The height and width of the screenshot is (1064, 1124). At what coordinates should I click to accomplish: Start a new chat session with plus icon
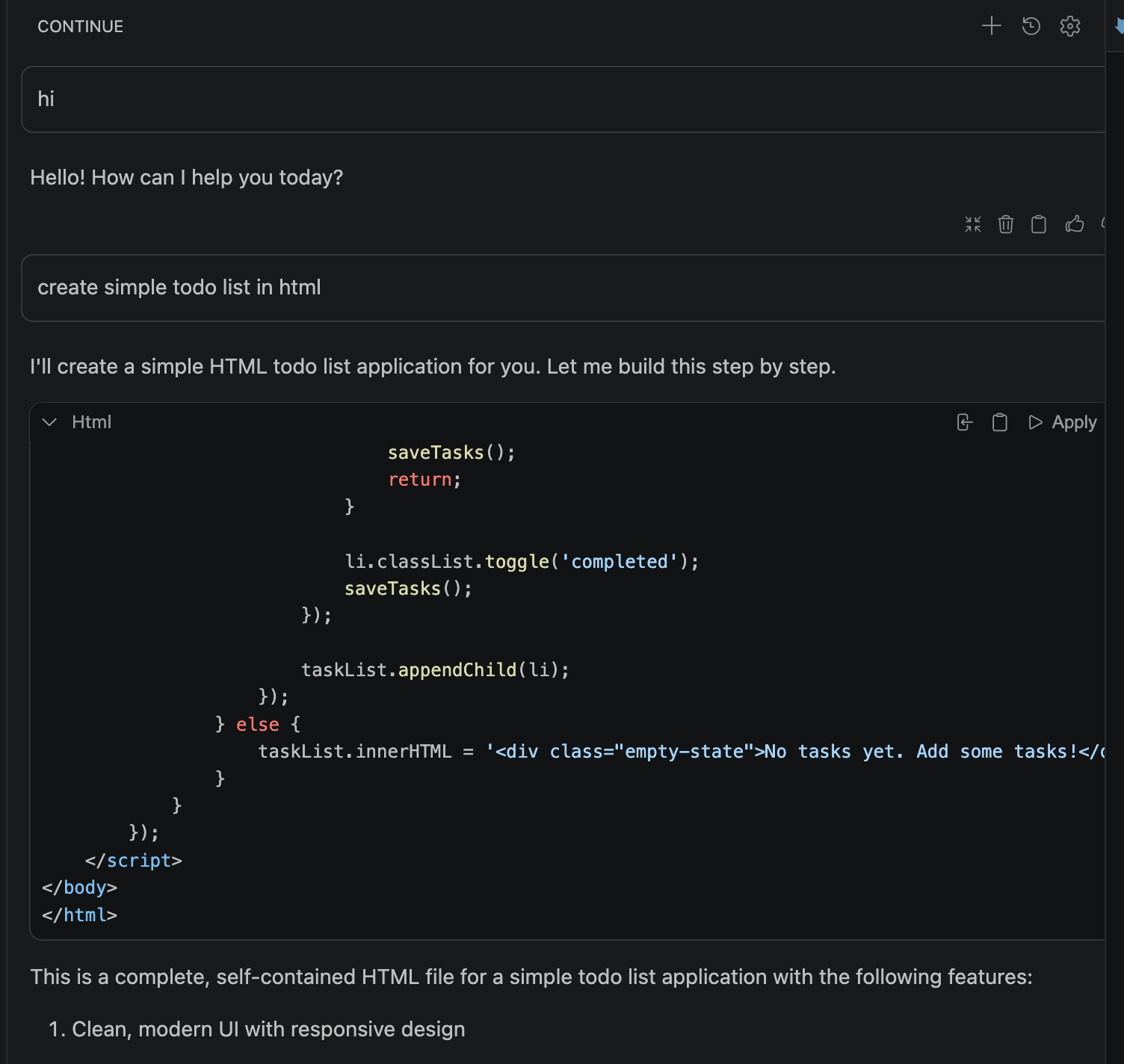(x=991, y=26)
